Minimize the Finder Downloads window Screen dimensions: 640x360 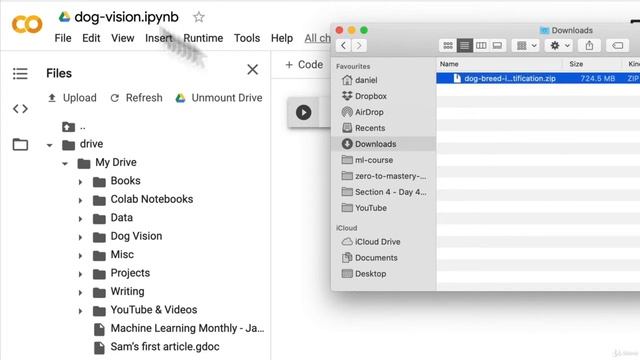[351, 30]
